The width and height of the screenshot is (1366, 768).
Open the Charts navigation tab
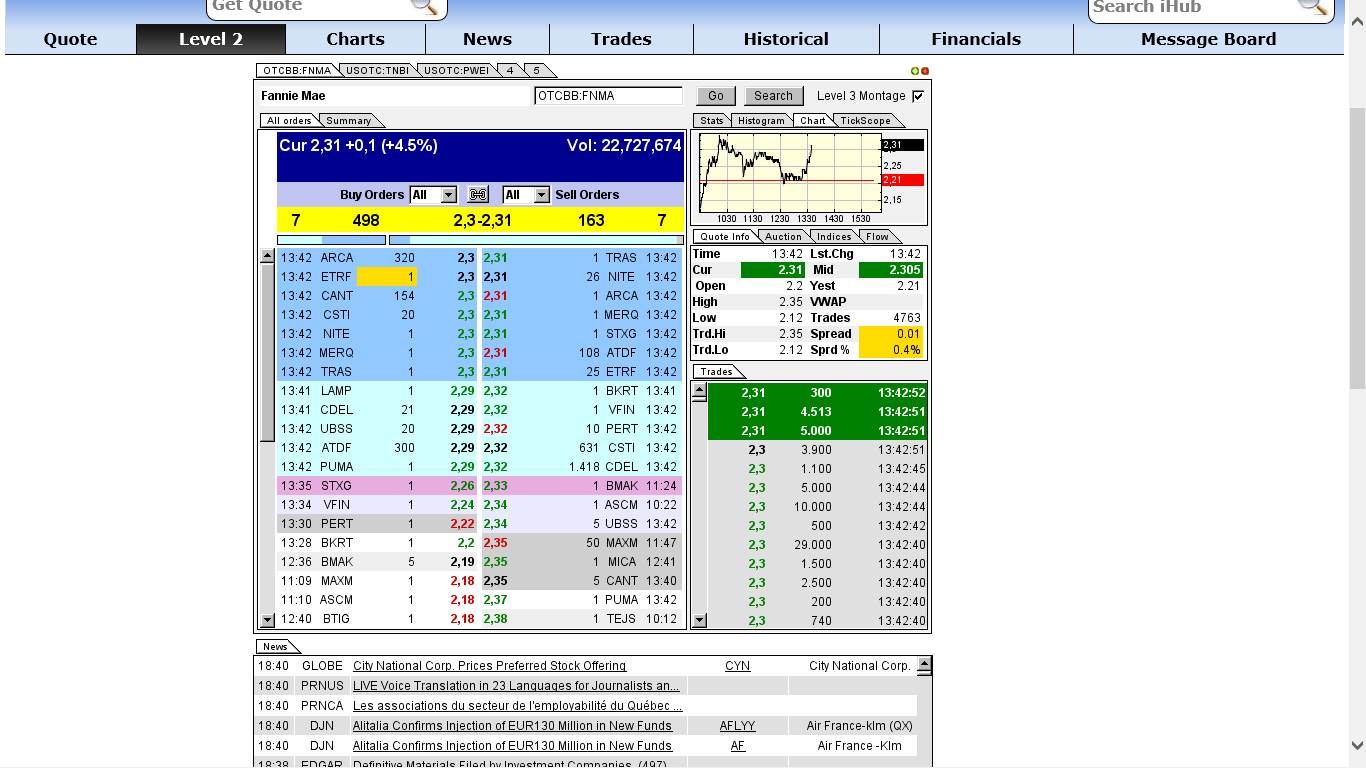coord(355,39)
